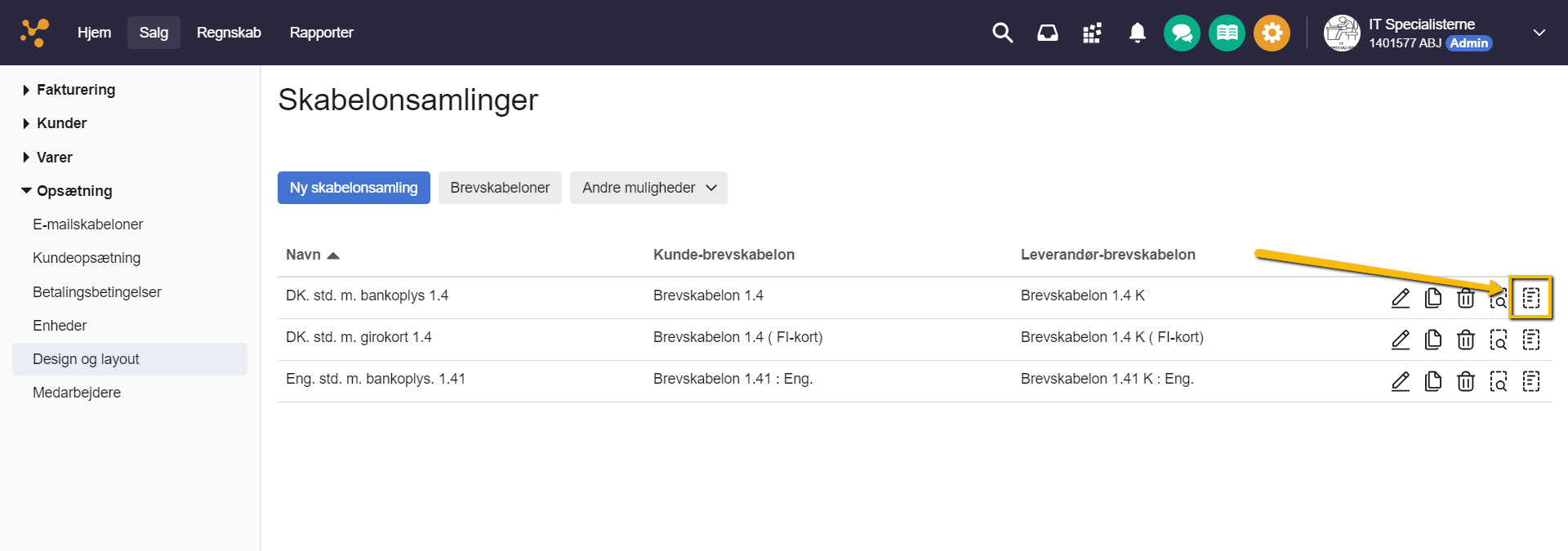Switch to the Regnskab menu
This screenshot has height=551, width=1568.
tap(229, 33)
